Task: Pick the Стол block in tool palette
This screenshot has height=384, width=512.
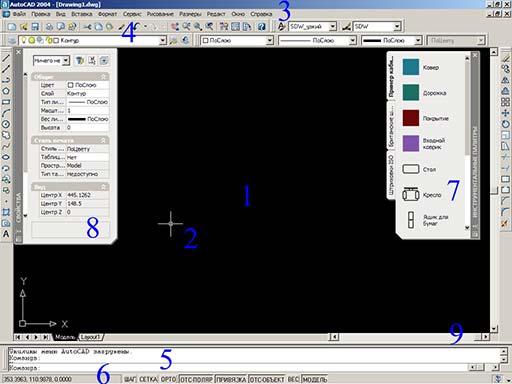Action: pyautogui.click(x=411, y=169)
